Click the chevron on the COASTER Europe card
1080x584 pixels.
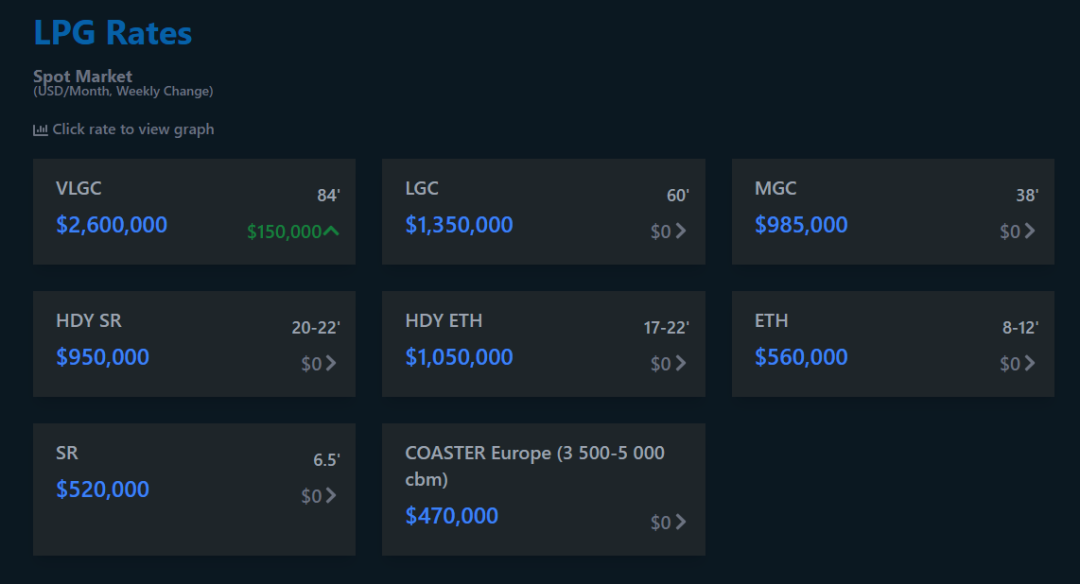pyautogui.click(x=681, y=521)
